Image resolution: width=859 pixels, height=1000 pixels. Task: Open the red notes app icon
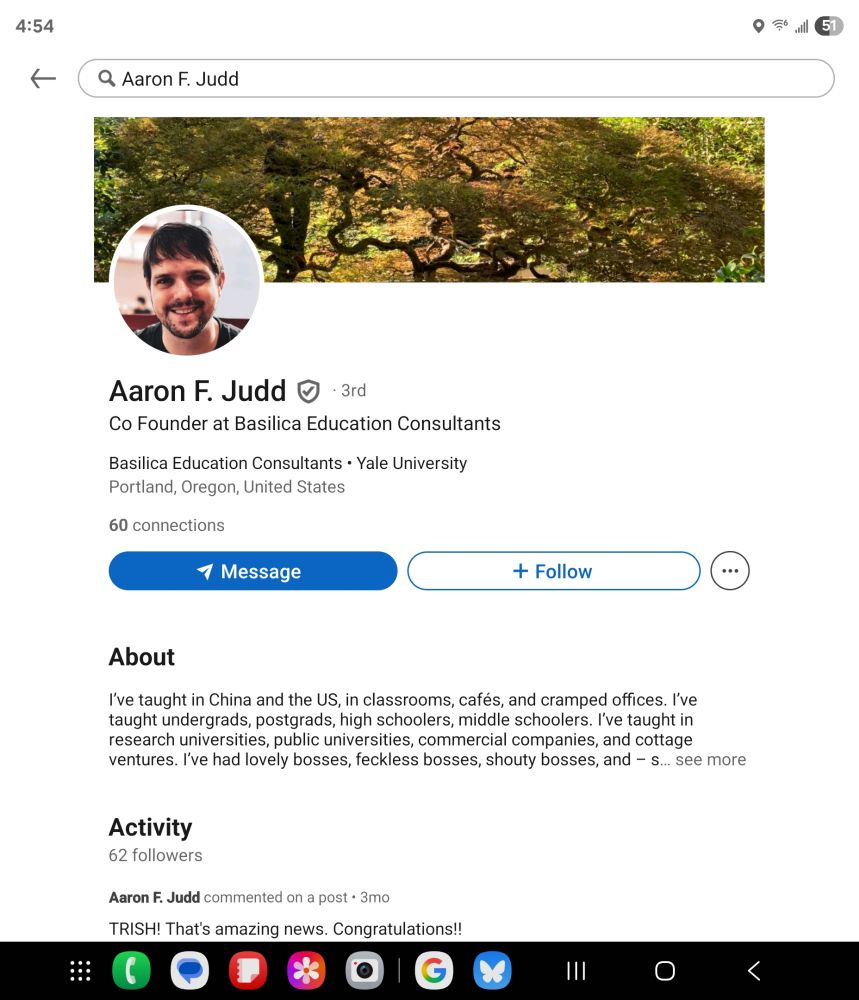248,971
